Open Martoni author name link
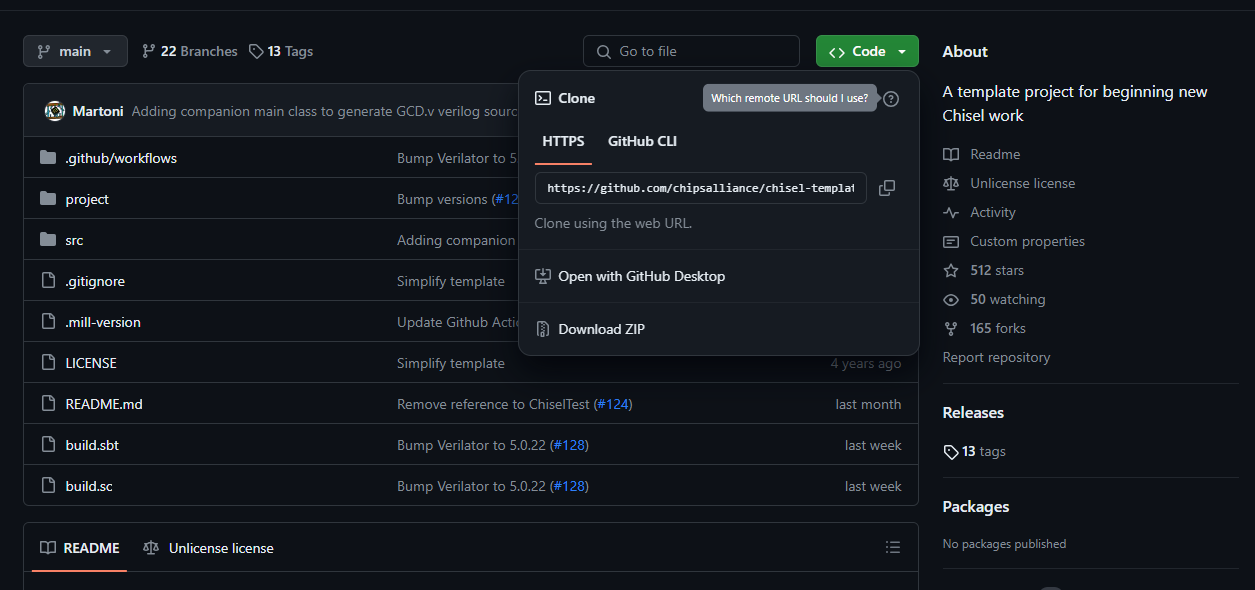The width and height of the screenshot is (1255, 590). (98, 111)
